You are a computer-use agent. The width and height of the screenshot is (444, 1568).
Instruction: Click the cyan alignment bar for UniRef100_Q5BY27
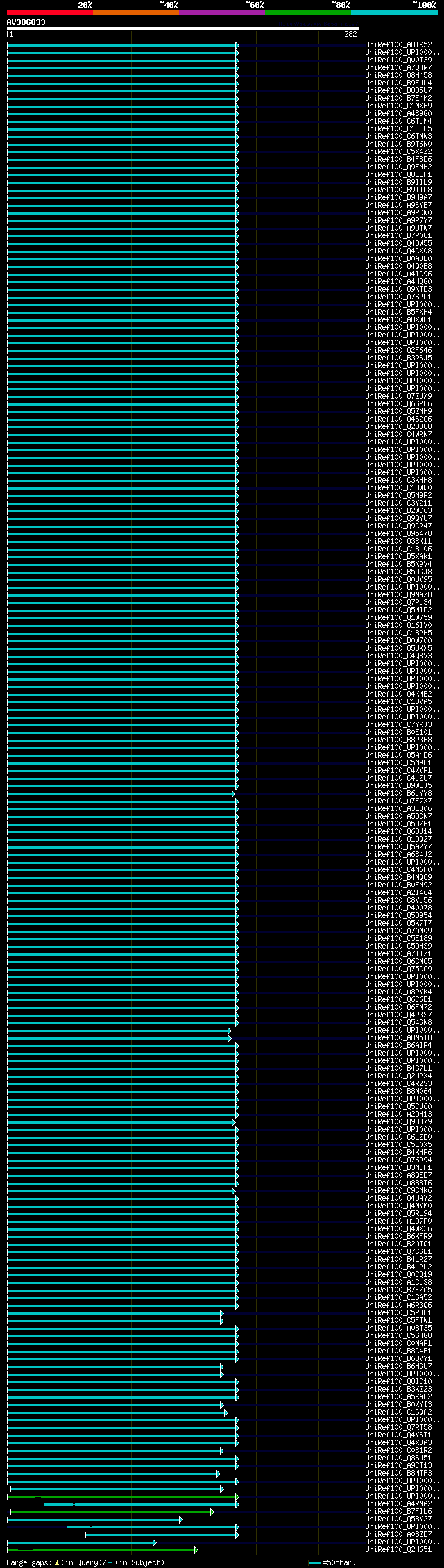pos(94,1519)
